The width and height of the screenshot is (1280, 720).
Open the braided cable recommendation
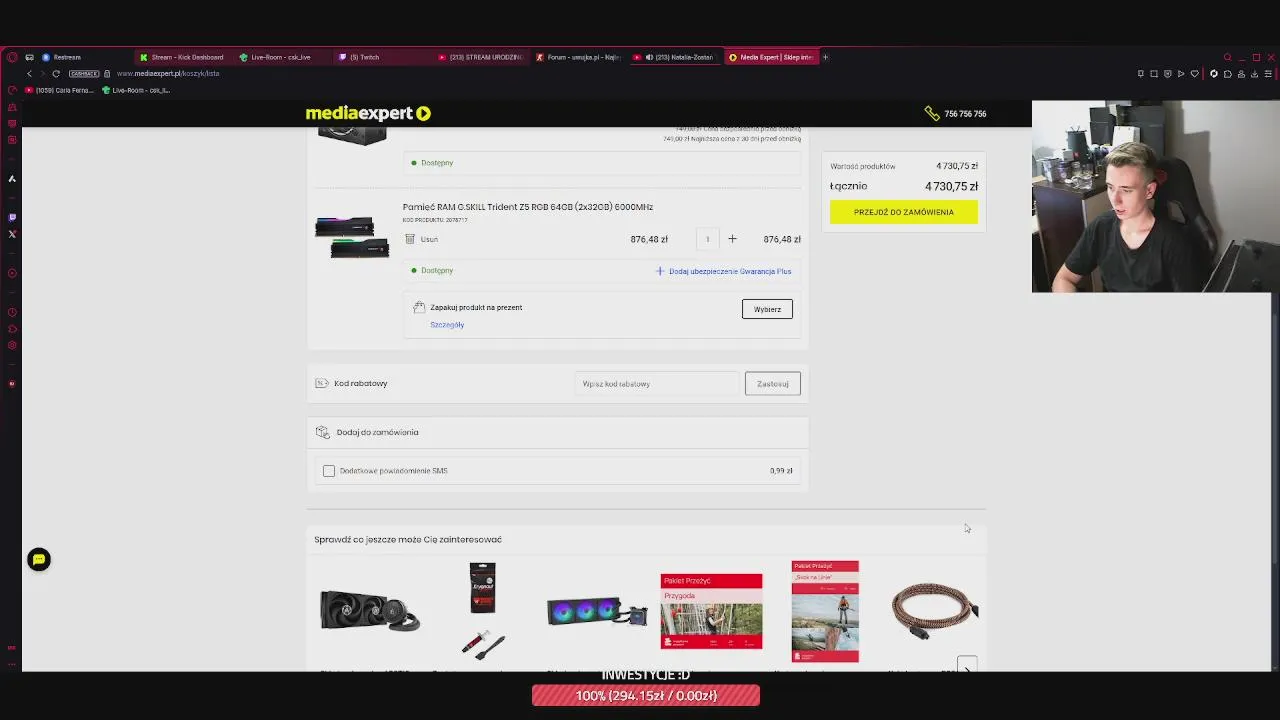935,610
